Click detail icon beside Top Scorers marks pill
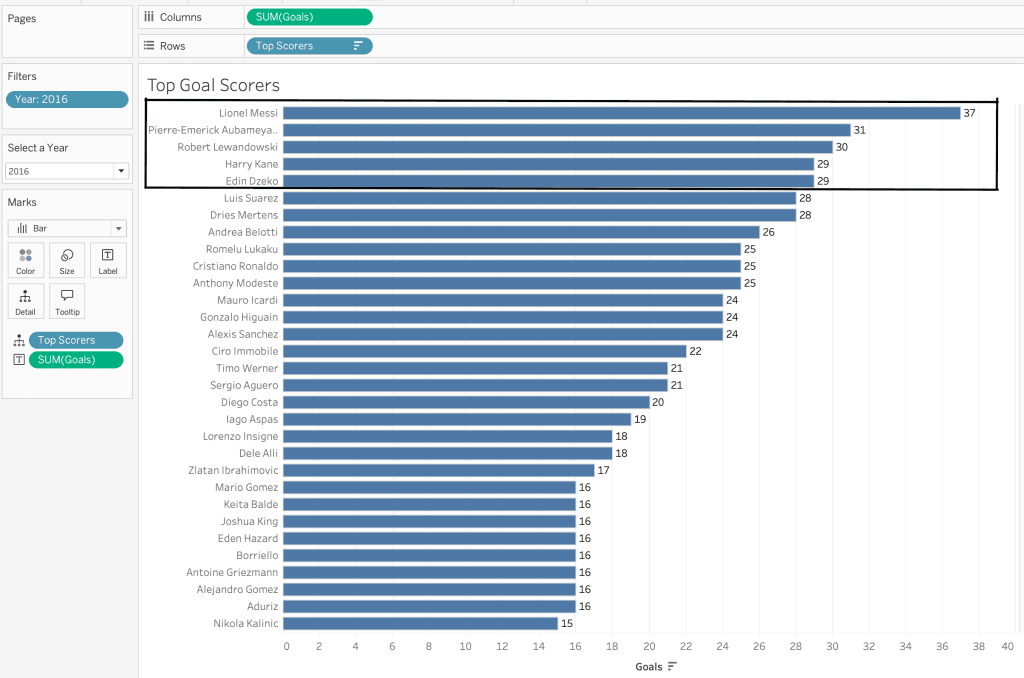 tap(18, 341)
